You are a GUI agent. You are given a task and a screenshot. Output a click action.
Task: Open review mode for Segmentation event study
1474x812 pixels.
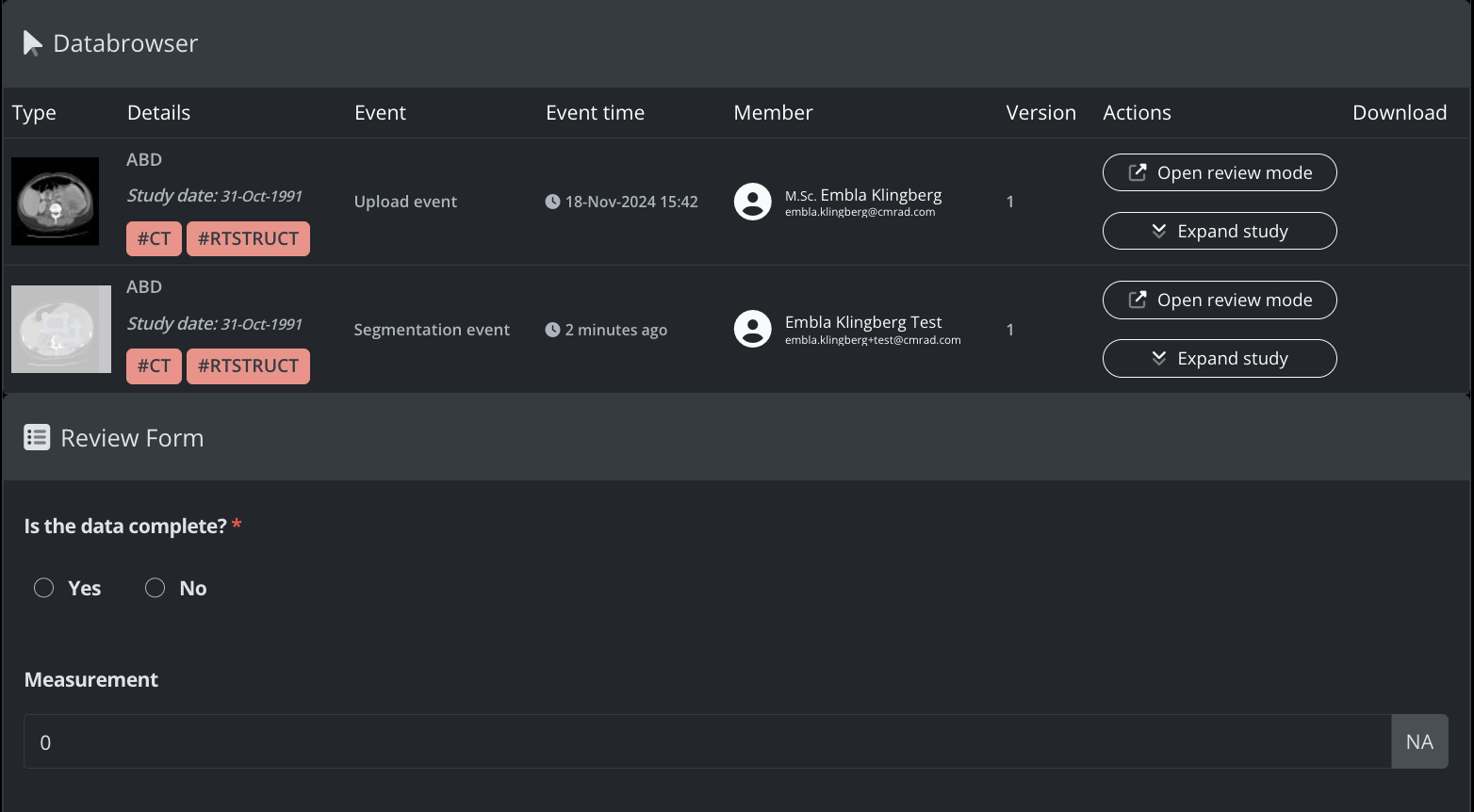pyautogui.click(x=1219, y=300)
